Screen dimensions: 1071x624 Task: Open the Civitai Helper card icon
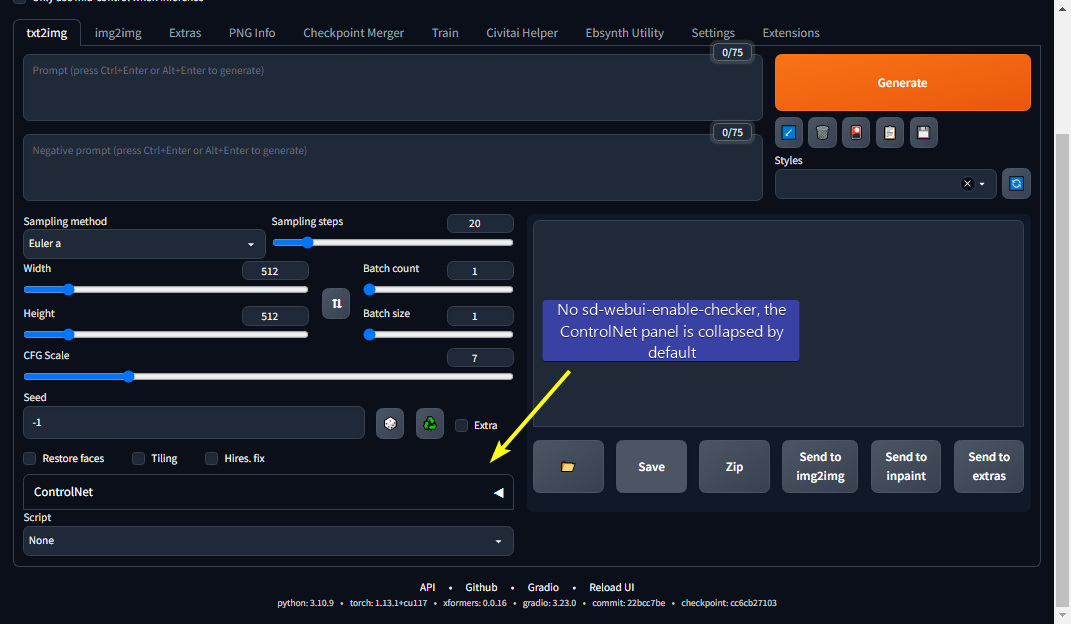point(856,132)
